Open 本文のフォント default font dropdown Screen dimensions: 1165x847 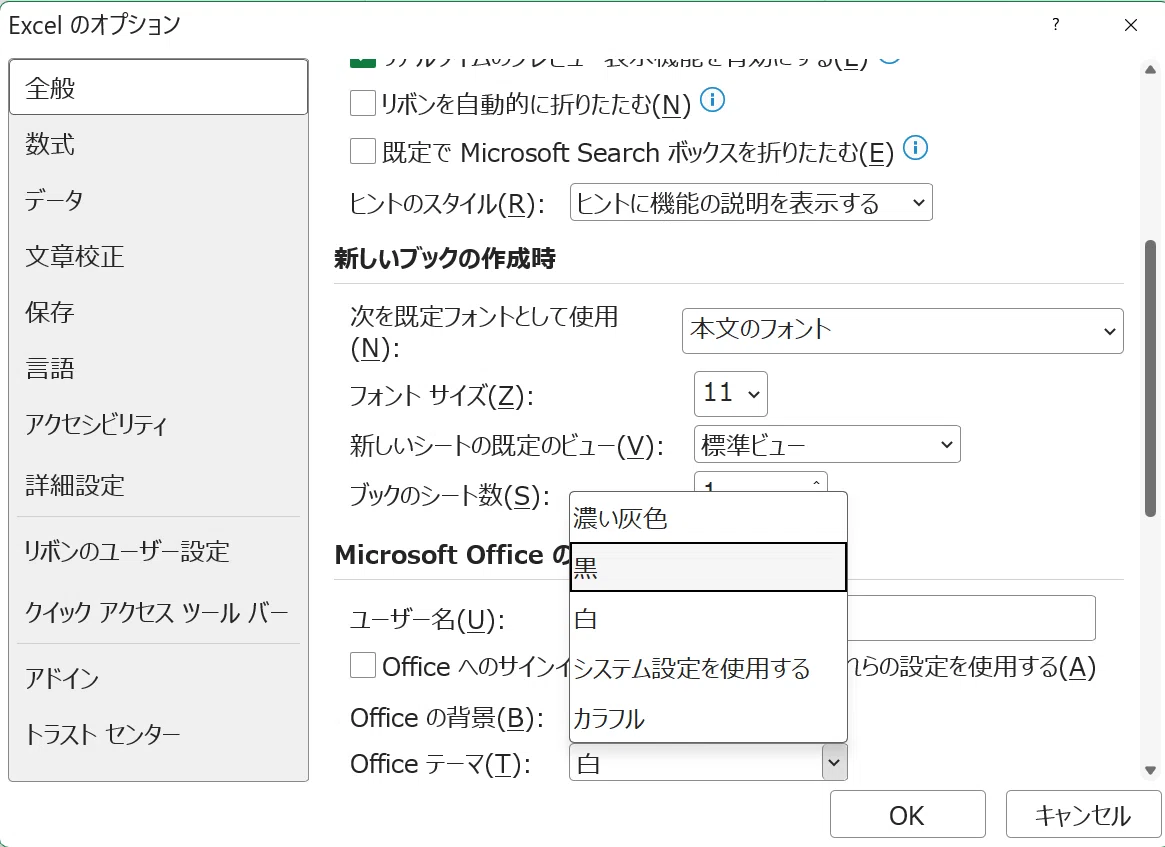(902, 331)
